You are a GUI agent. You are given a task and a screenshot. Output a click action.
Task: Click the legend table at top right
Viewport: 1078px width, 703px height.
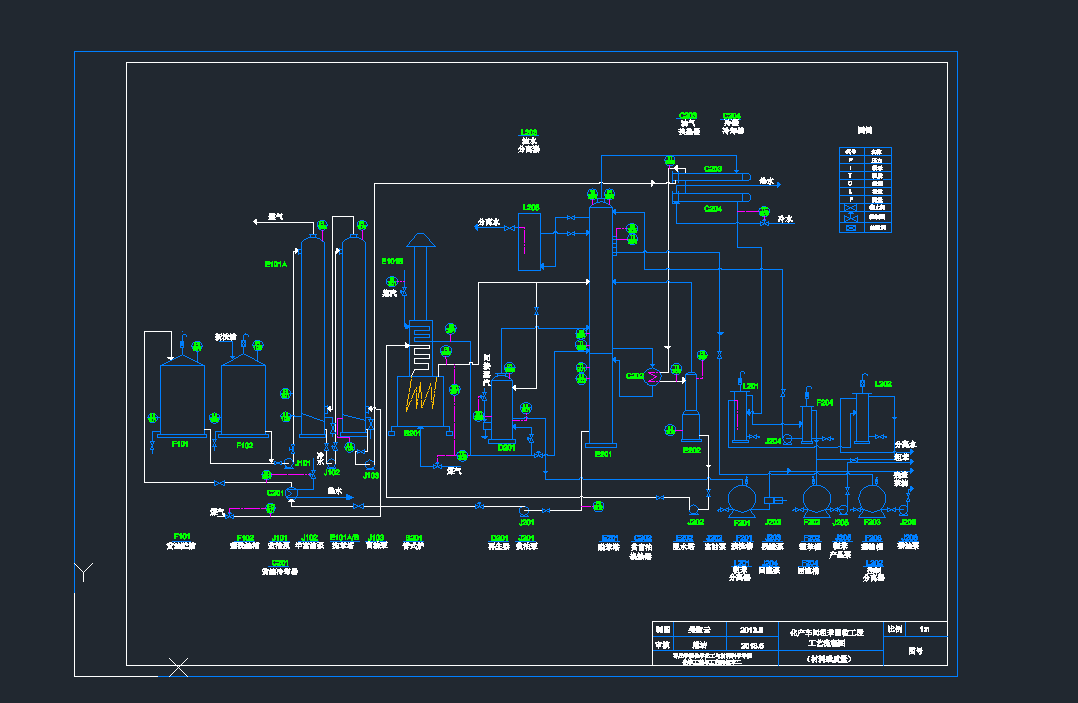point(864,190)
